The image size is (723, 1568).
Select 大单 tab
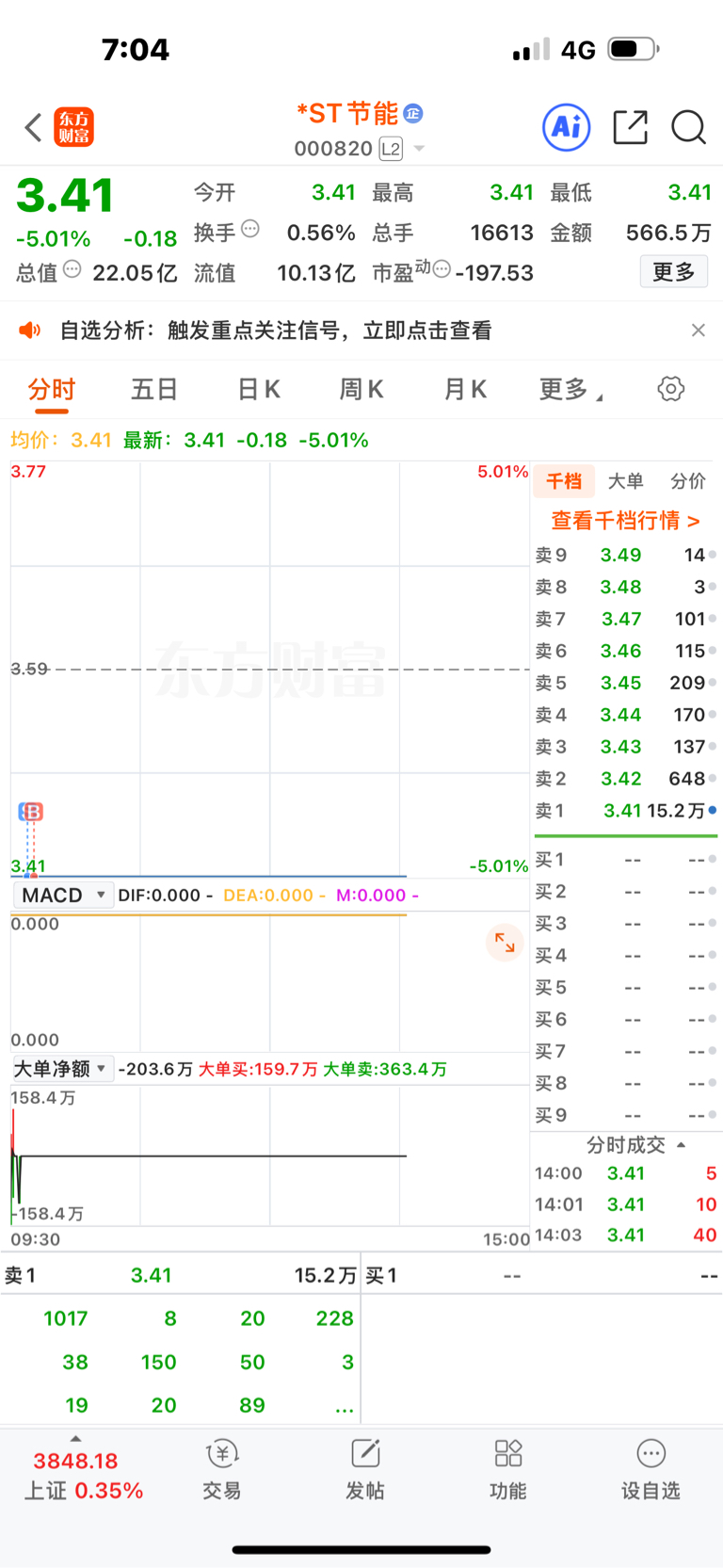click(625, 481)
